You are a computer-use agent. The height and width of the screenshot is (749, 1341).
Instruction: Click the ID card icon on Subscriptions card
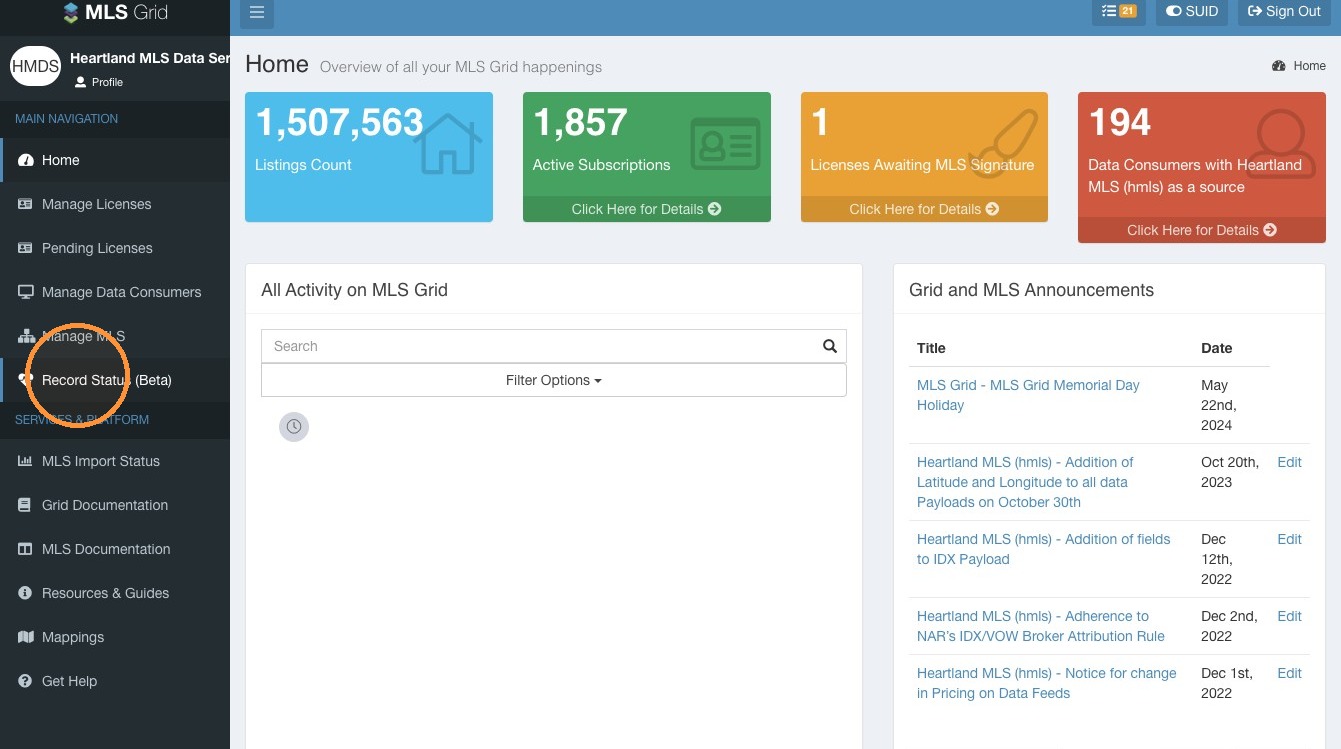tap(725, 144)
